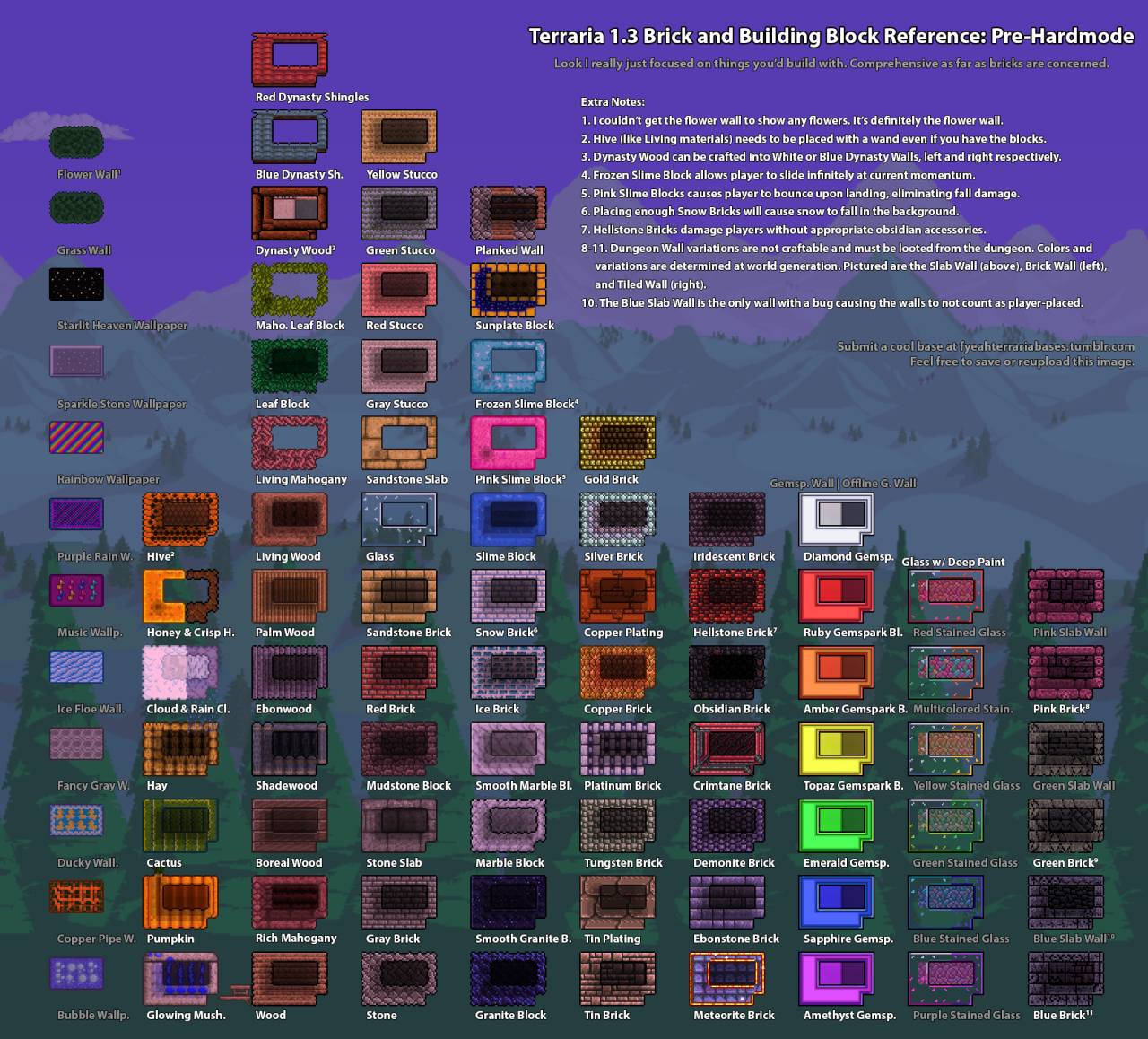The width and height of the screenshot is (1148, 1039).
Task: Select the Sunplate Block sample
Action: [x=509, y=289]
